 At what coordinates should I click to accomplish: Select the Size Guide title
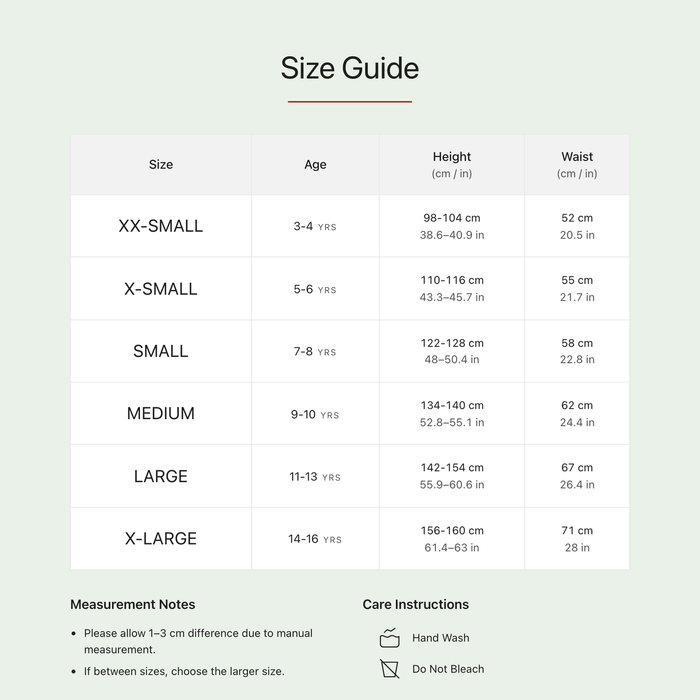click(350, 68)
